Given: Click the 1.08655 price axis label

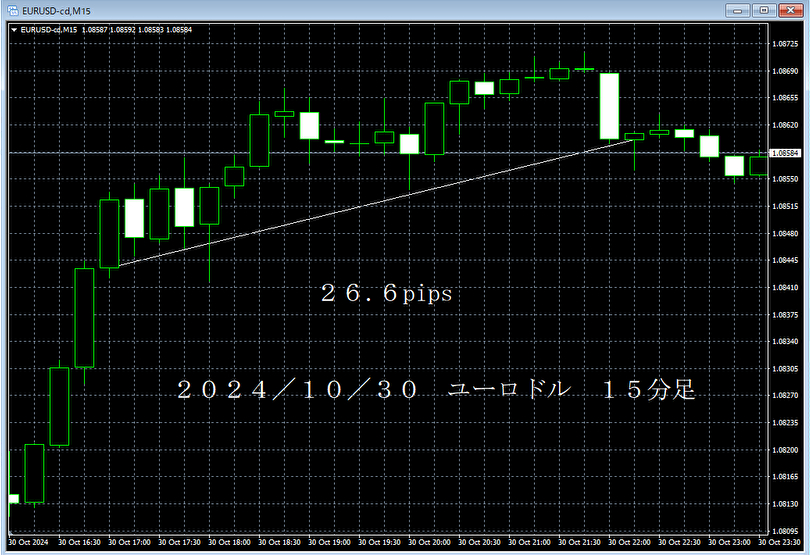Looking at the screenshot, I should 785,98.
